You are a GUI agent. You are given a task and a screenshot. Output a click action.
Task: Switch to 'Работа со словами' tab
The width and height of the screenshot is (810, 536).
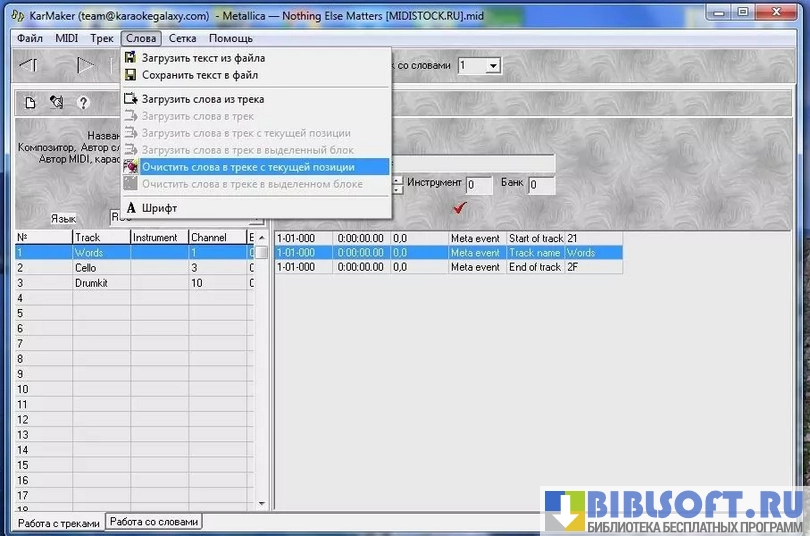(x=154, y=522)
